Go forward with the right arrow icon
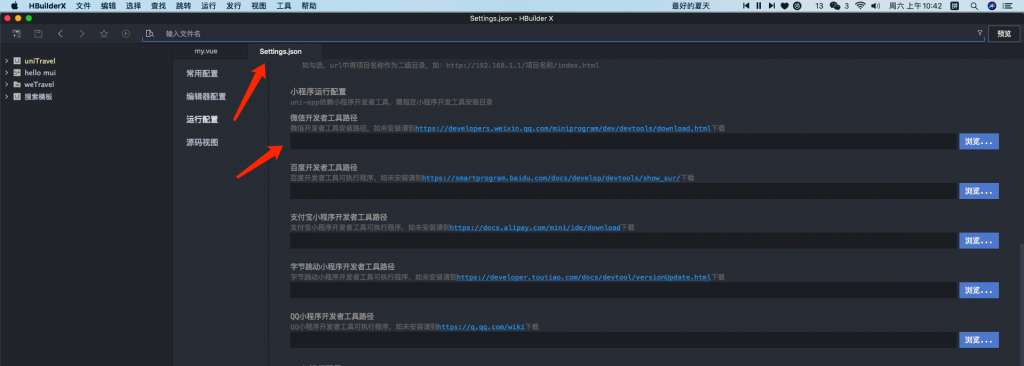1024x366 pixels. pyautogui.click(x=82, y=33)
